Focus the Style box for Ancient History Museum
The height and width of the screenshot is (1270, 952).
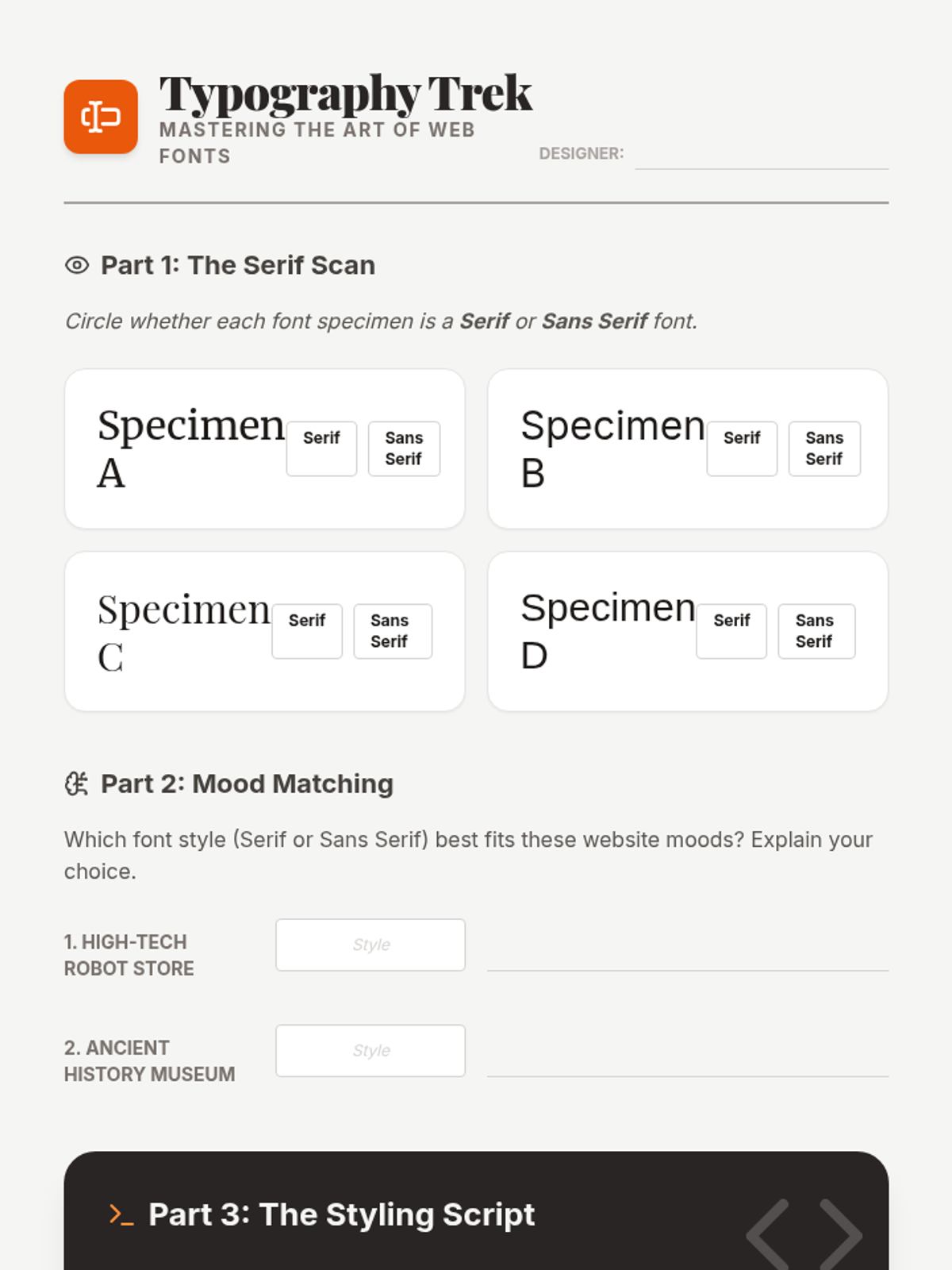370,1050
